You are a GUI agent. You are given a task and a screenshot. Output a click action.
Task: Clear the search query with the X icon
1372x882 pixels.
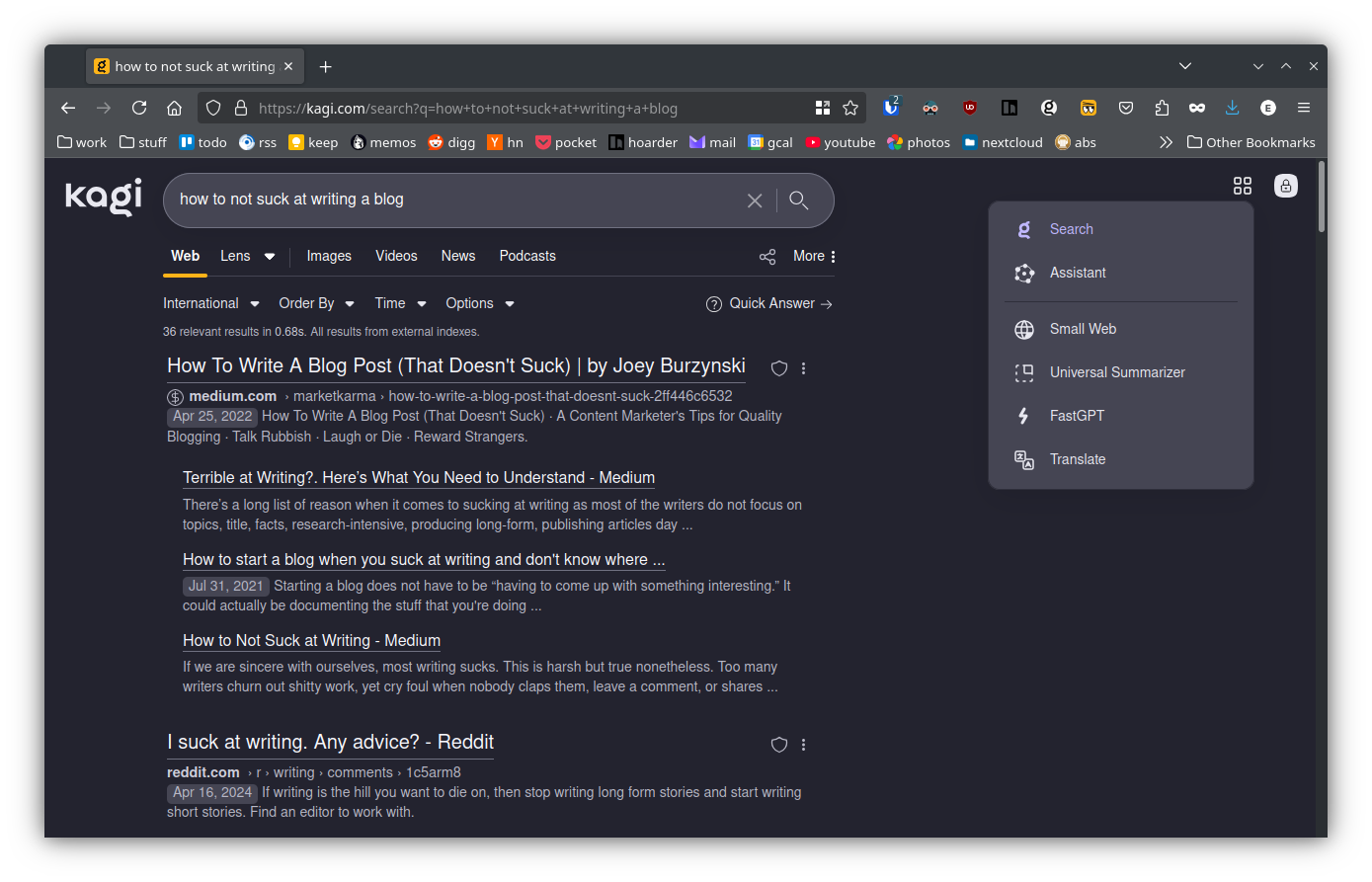(755, 200)
